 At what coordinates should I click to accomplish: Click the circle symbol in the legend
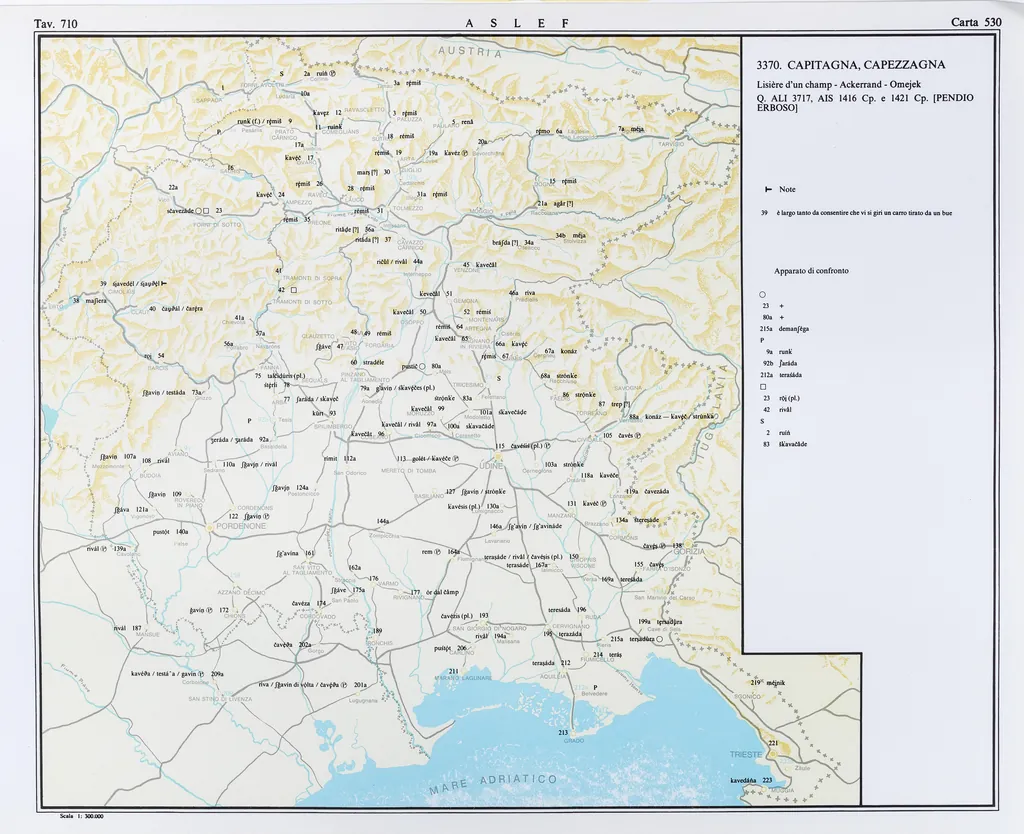tap(762, 293)
